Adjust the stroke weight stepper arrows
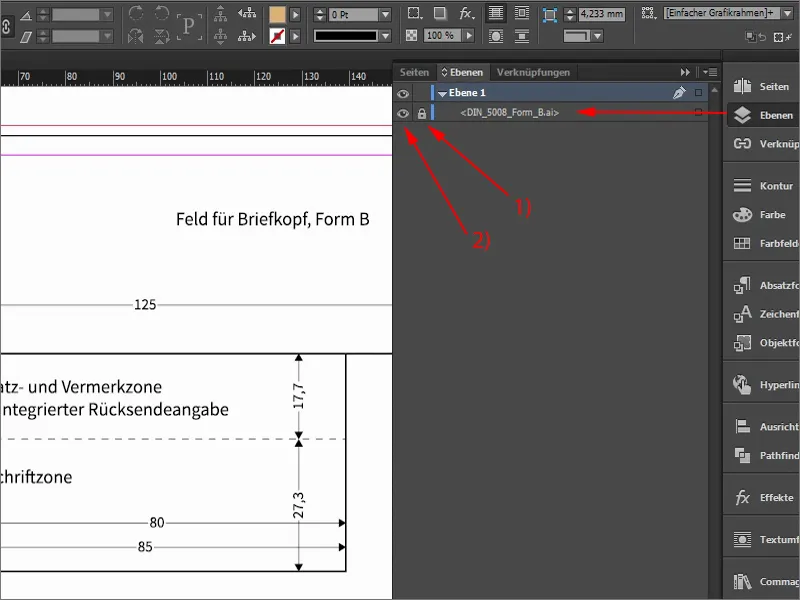The height and width of the screenshot is (600, 800). click(x=320, y=15)
